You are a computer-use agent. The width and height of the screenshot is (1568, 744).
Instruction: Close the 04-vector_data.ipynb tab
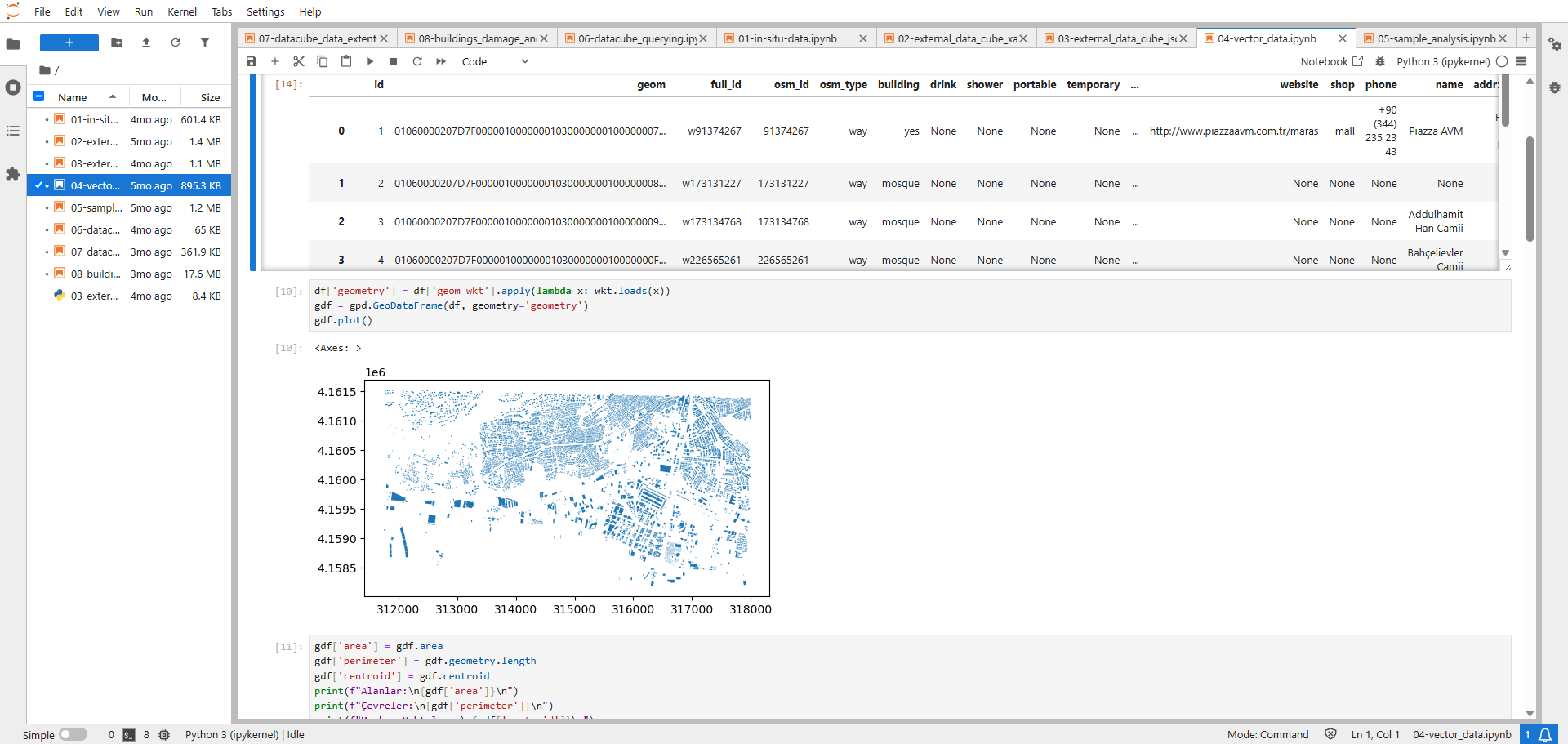point(1343,38)
